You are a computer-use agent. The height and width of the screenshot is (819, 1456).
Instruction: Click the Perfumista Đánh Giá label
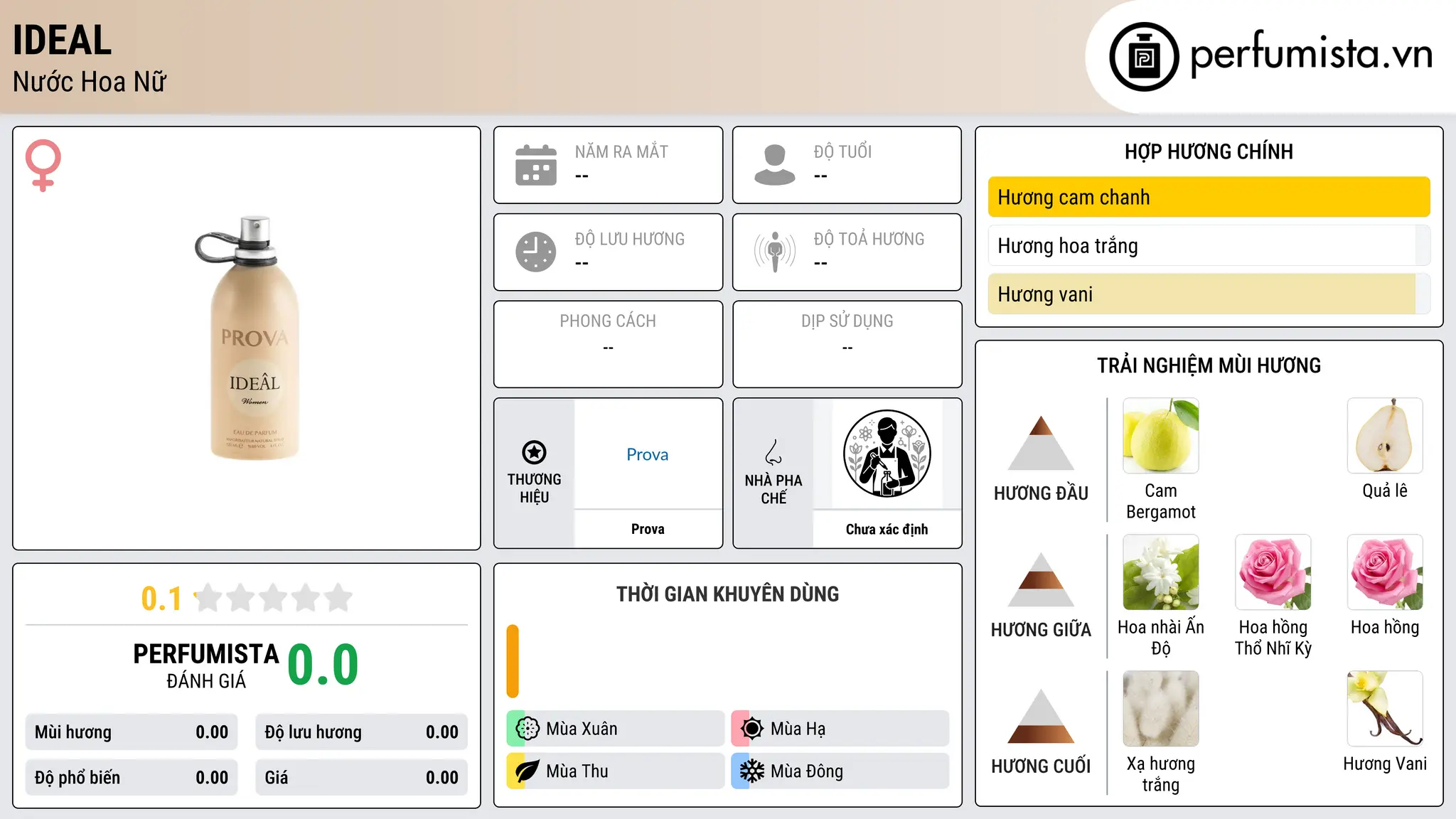[x=206, y=665]
